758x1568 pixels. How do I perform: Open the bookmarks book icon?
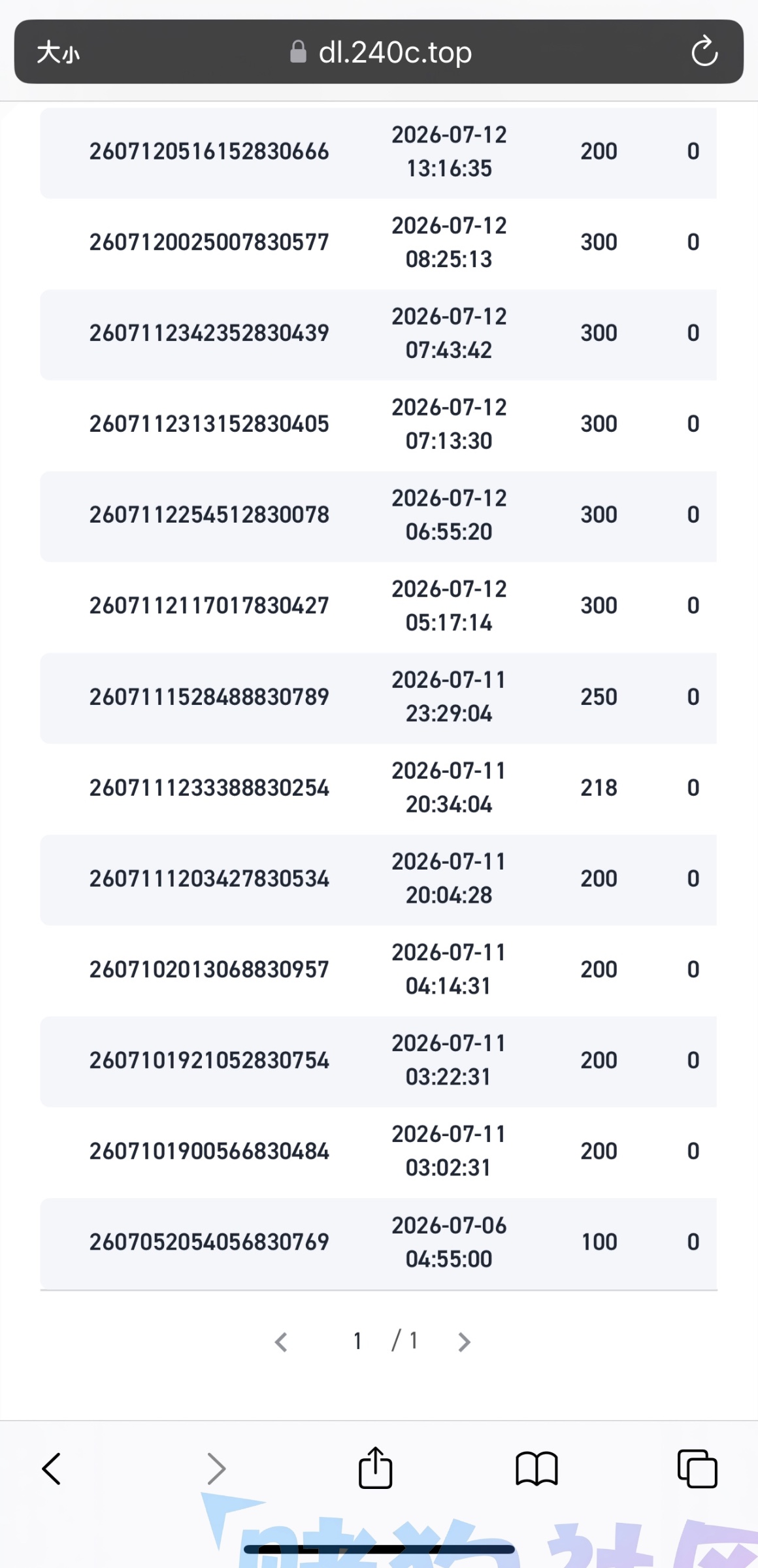536,1469
